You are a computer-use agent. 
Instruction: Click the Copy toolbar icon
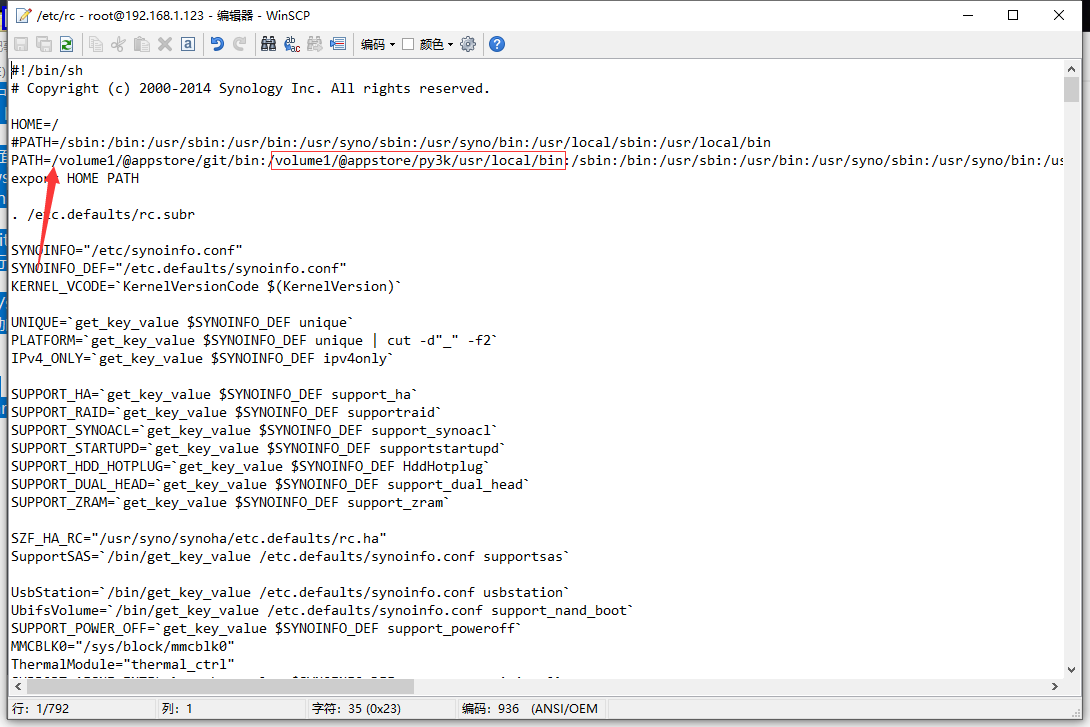[96, 44]
